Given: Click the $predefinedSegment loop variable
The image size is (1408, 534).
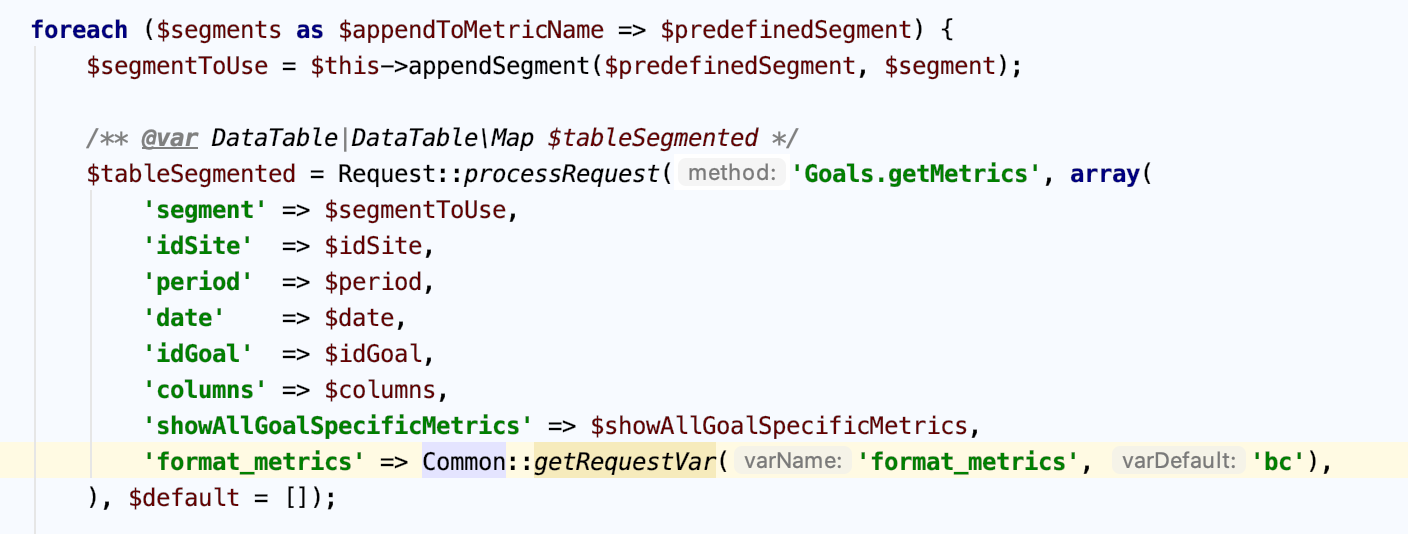Looking at the screenshot, I should (784, 30).
